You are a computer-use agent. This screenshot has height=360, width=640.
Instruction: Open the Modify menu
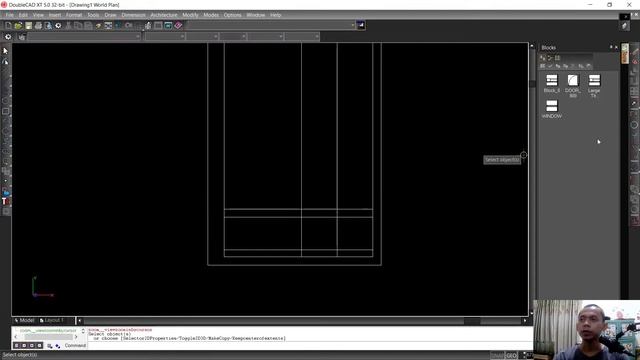click(190, 15)
